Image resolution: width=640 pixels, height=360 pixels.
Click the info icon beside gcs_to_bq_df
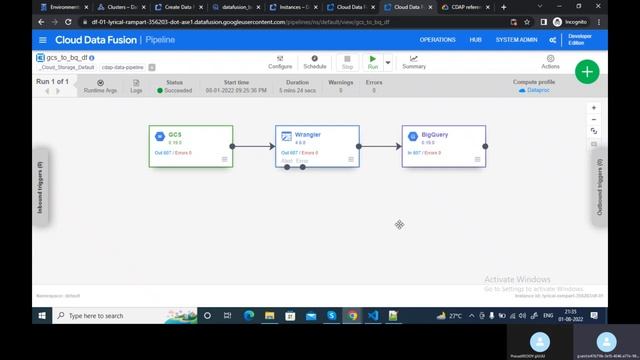(x=91, y=58)
